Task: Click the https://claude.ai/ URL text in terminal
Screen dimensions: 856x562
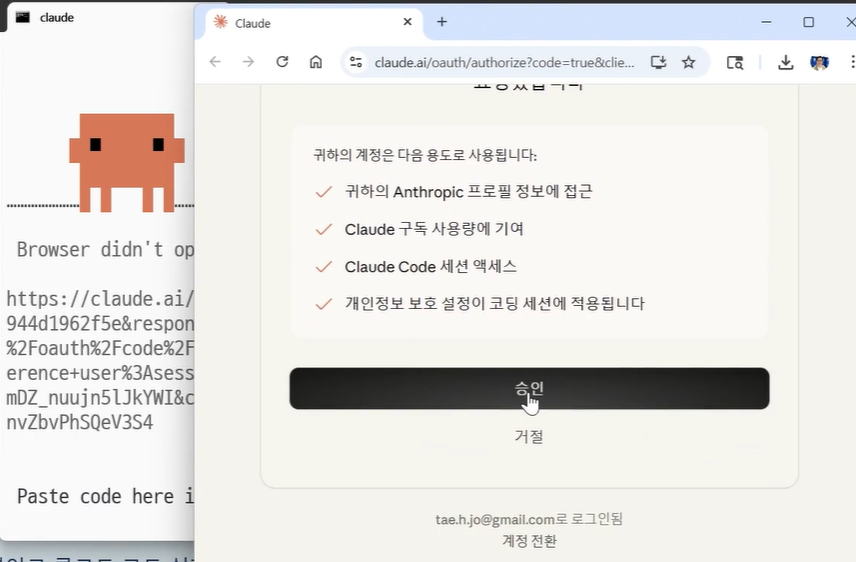Action: (x=100, y=299)
